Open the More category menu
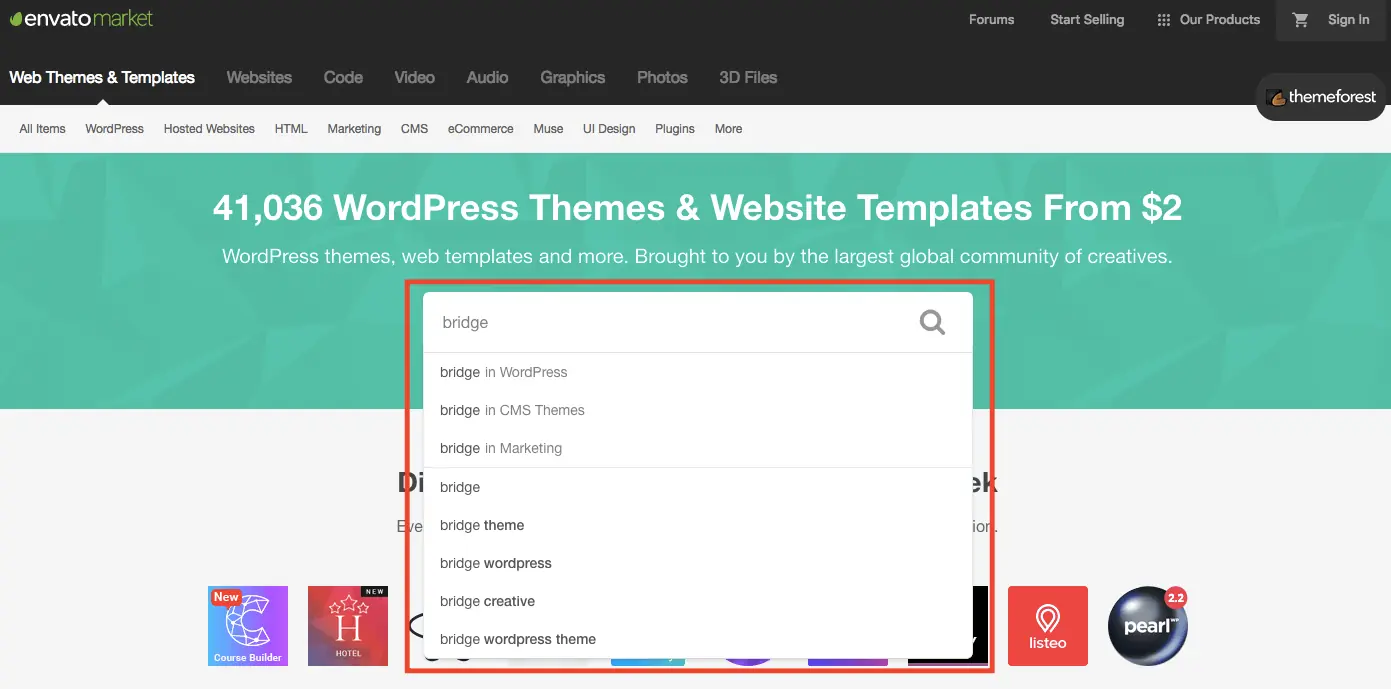The image size is (1391, 689). click(x=728, y=129)
